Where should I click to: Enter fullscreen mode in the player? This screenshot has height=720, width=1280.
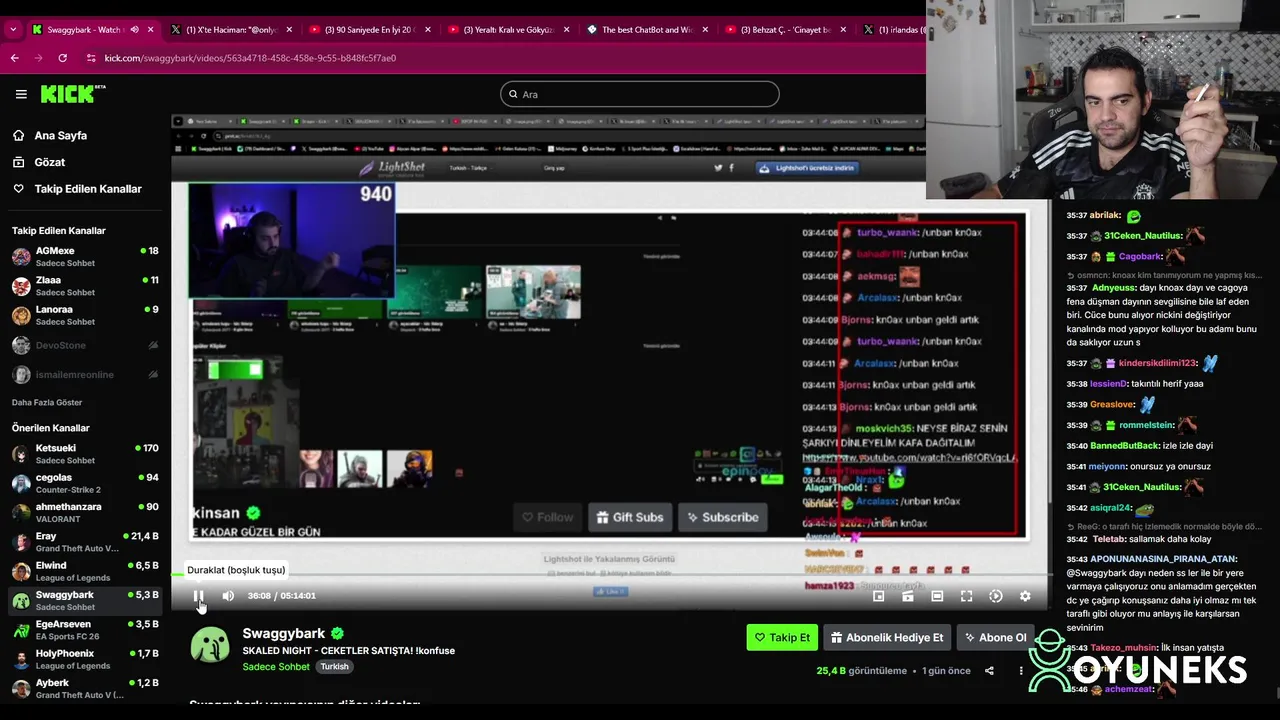(x=966, y=596)
